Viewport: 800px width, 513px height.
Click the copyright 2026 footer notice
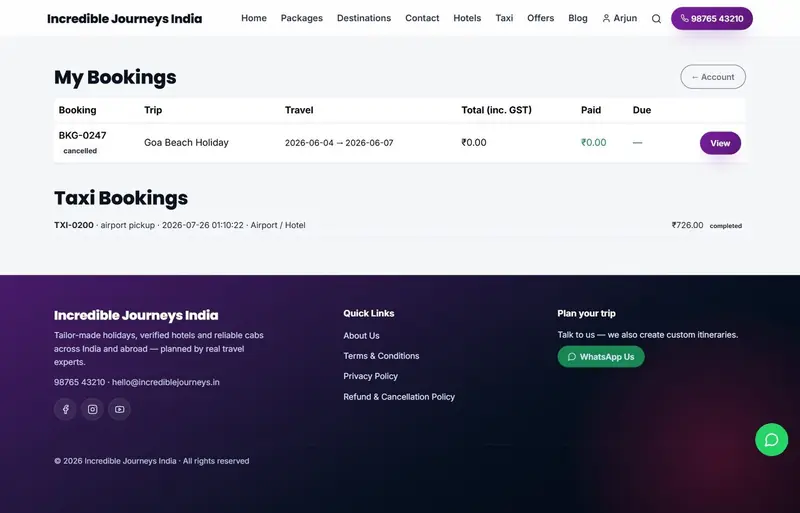(152, 461)
